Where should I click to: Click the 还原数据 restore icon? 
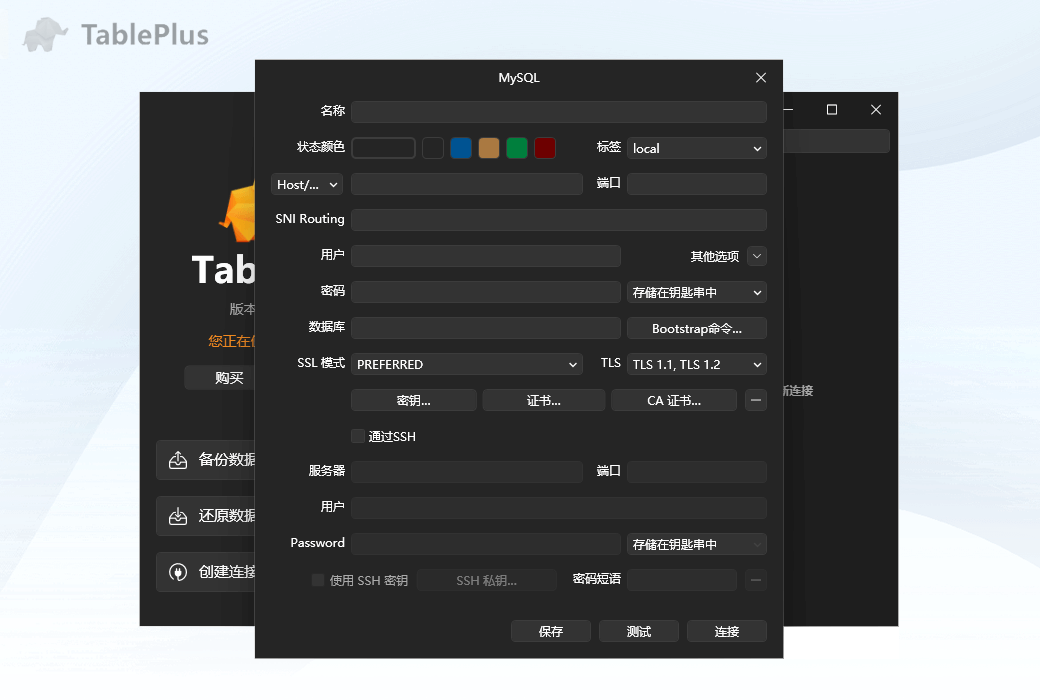click(180, 516)
